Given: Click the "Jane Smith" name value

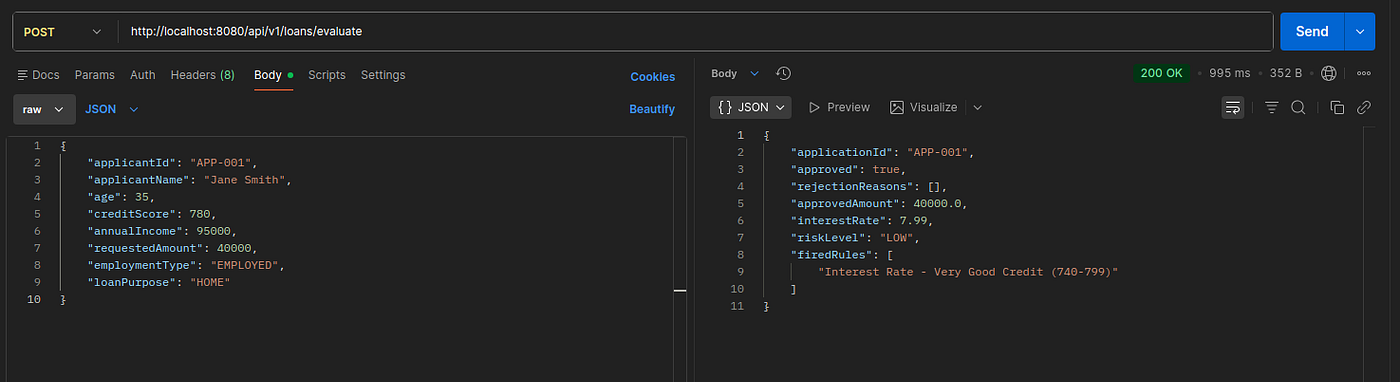Looking at the screenshot, I should [245, 179].
